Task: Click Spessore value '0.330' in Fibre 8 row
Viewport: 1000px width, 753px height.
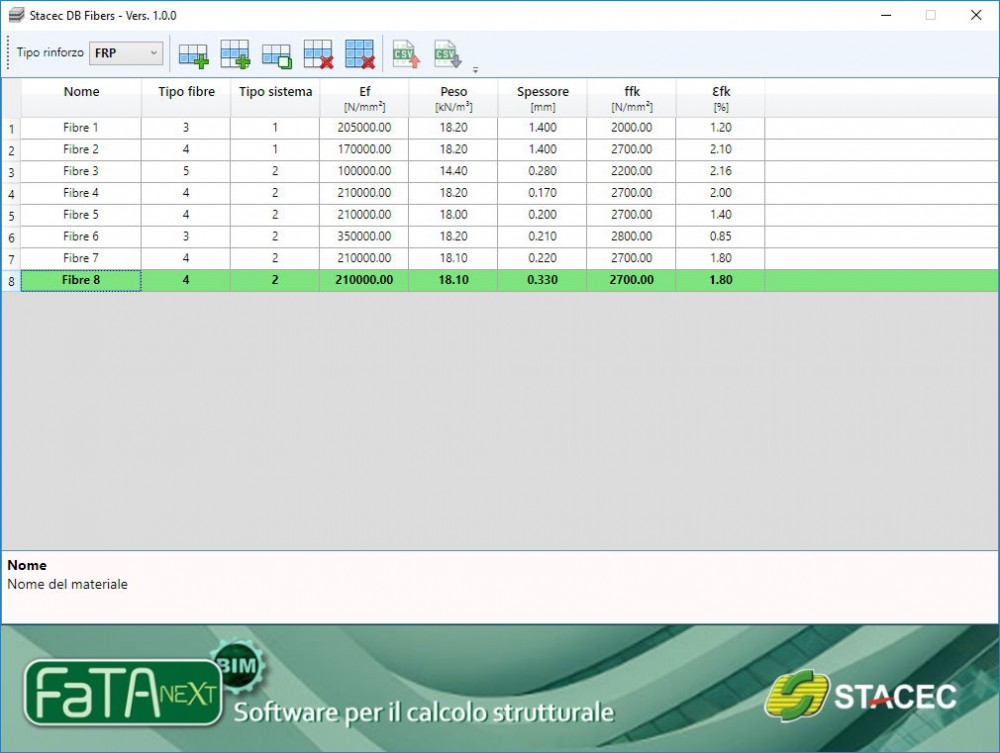Action: (542, 280)
